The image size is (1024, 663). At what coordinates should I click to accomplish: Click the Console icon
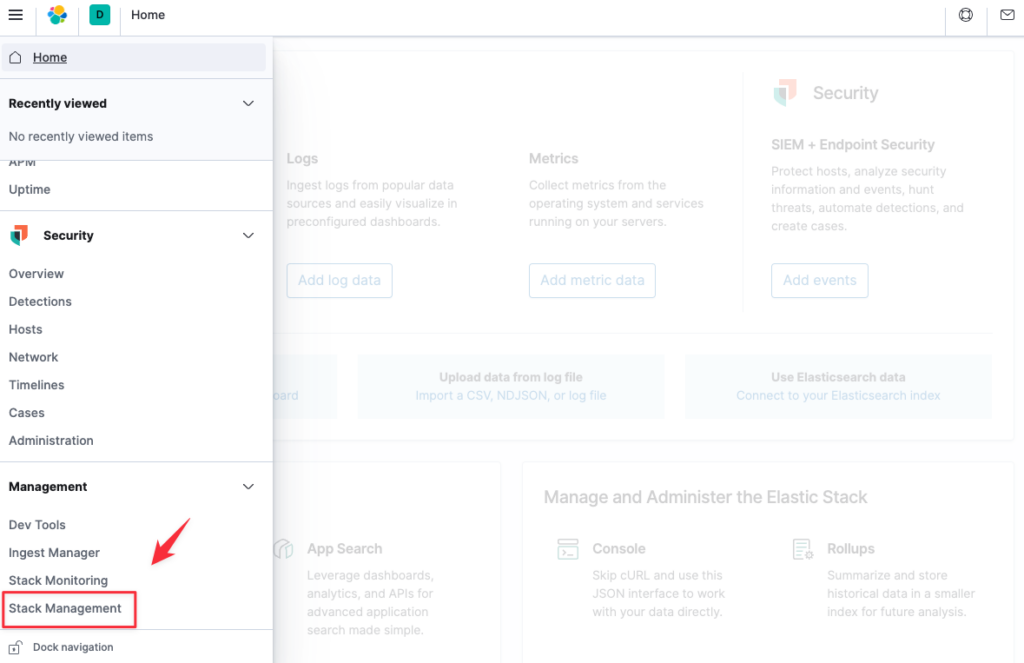point(568,549)
